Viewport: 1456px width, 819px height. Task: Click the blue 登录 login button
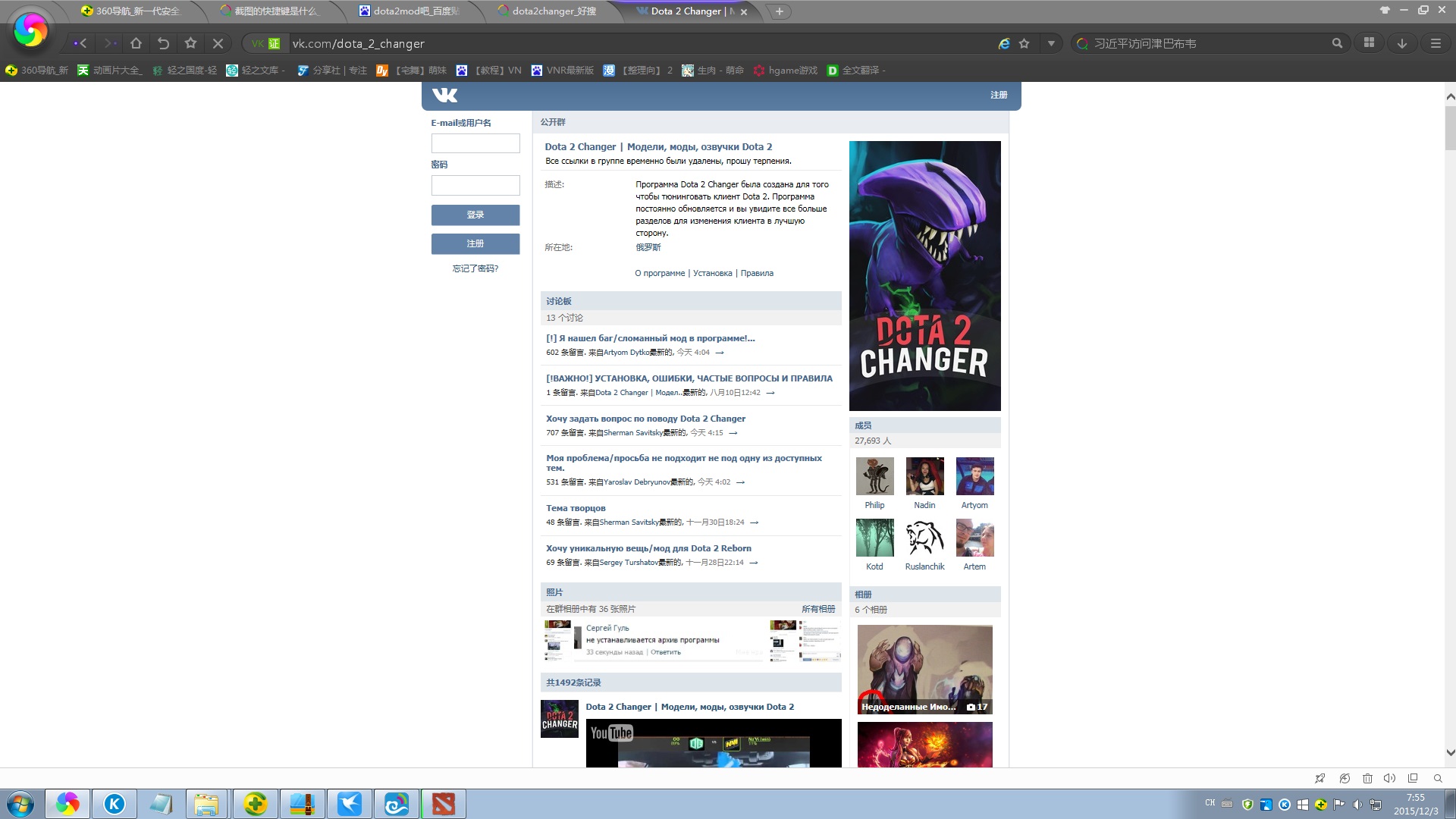pos(475,215)
